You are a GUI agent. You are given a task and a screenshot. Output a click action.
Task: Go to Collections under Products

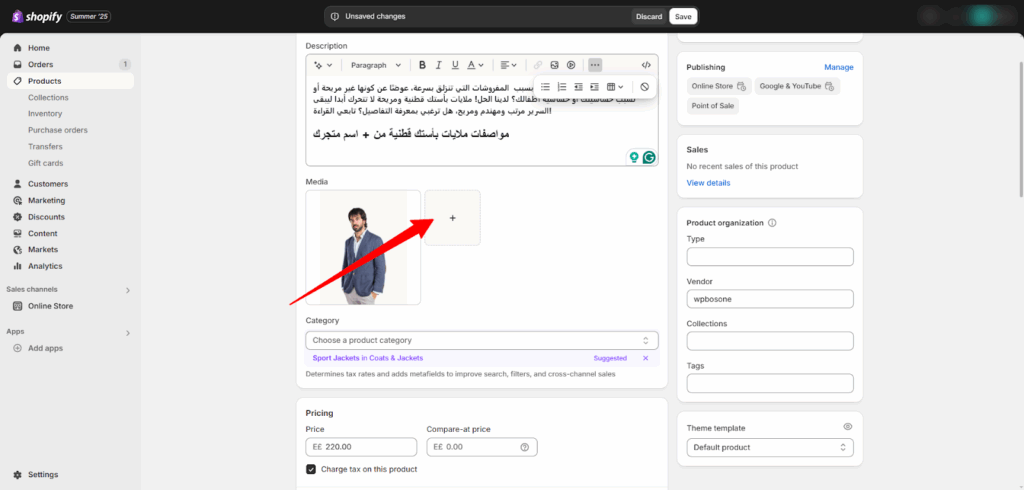point(48,97)
